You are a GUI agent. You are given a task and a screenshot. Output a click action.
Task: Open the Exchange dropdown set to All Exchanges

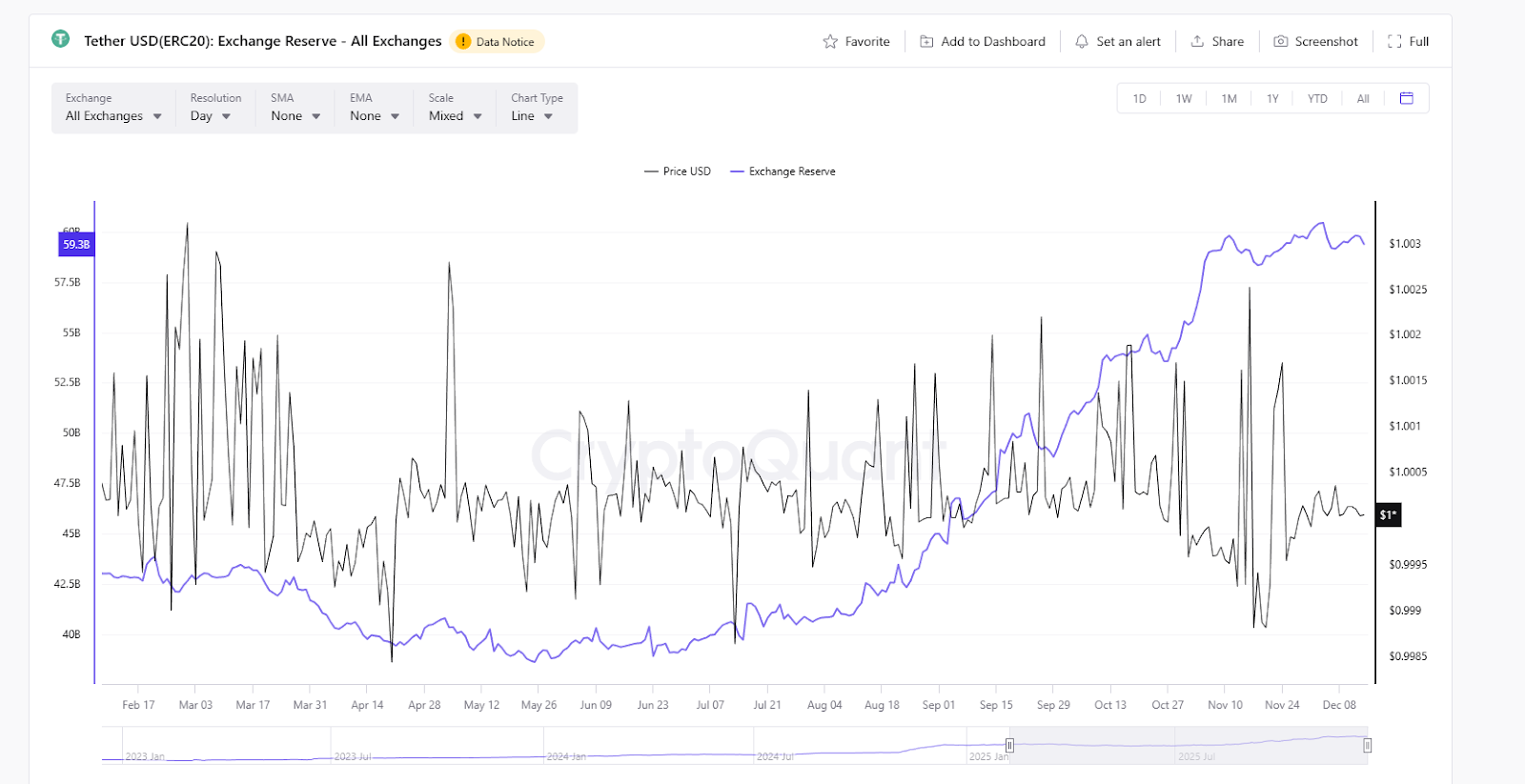tap(112, 116)
